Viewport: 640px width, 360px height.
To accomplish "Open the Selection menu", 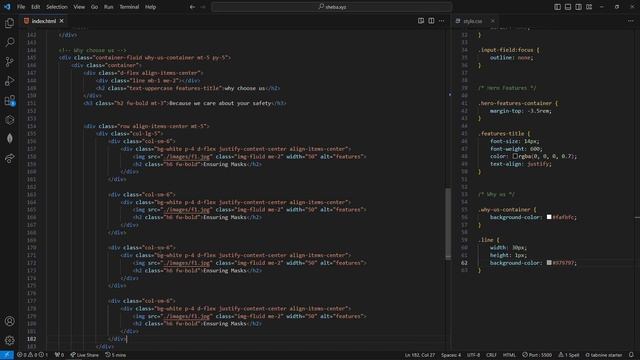I will 57,7.
